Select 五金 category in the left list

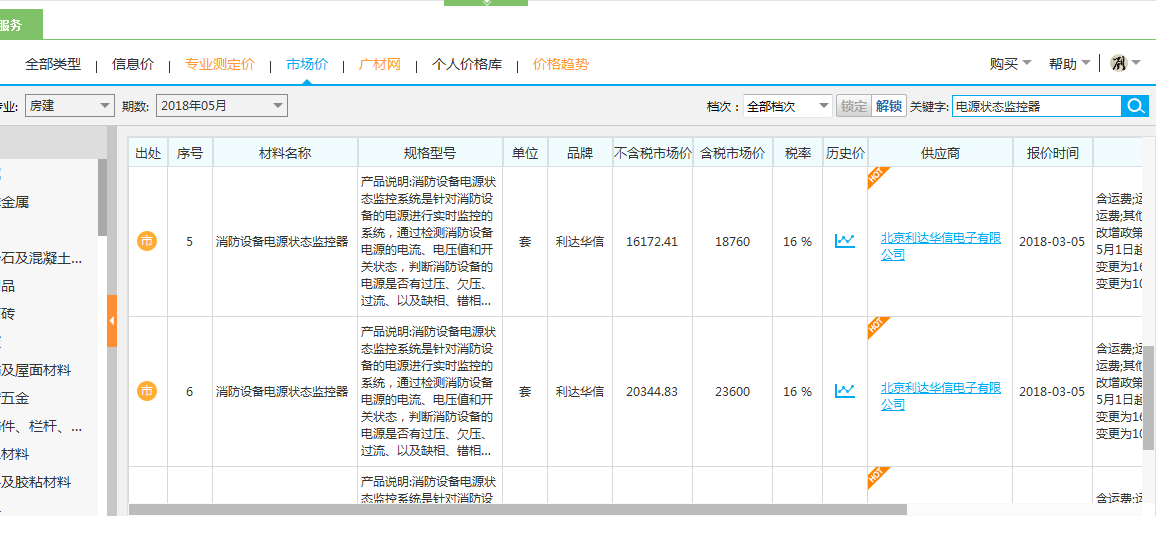pos(15,399)
